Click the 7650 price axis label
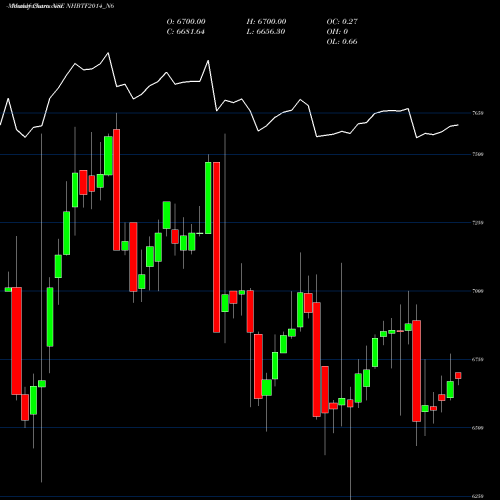 click(478, 113)
